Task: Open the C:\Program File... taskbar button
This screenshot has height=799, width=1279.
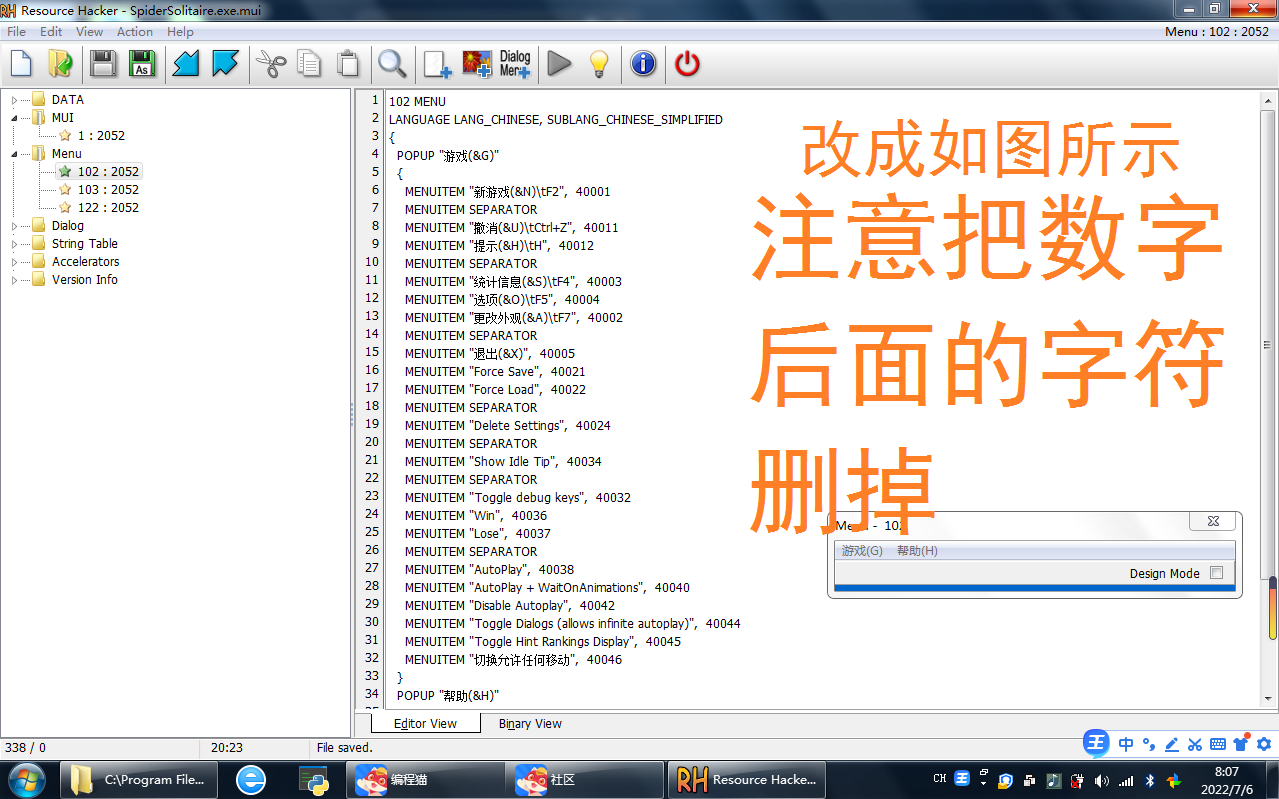Action: pyautogui.click(x=141, y=780)
